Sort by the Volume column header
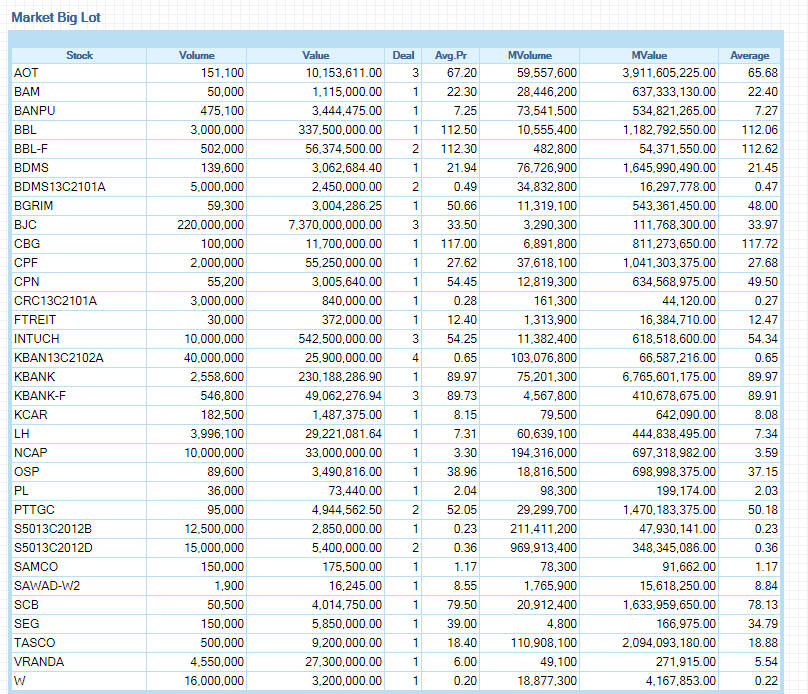The image size is (808, 694). [x=196, y=55]
